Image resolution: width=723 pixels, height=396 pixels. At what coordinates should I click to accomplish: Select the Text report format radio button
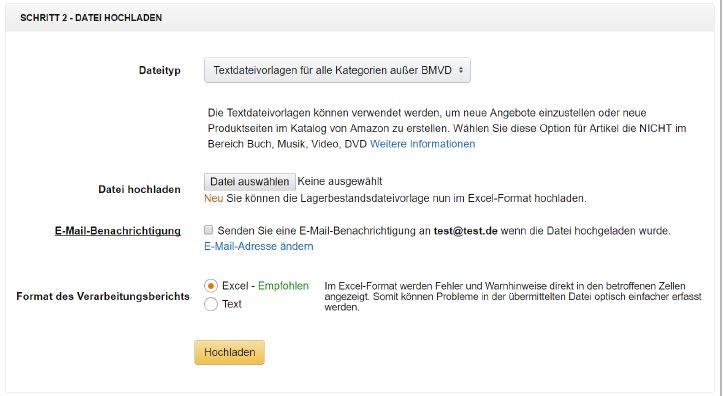pos(211,304)
